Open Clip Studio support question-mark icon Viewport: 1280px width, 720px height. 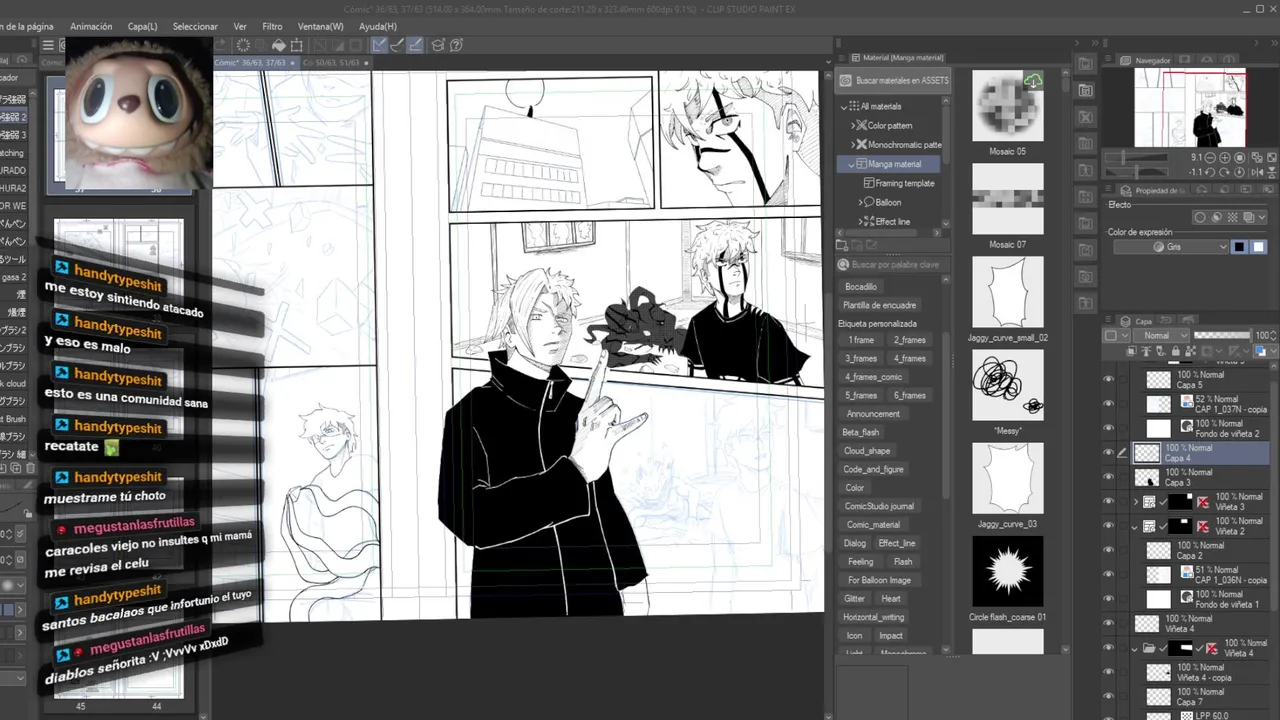pyautogui.click(x=456, y=45)
